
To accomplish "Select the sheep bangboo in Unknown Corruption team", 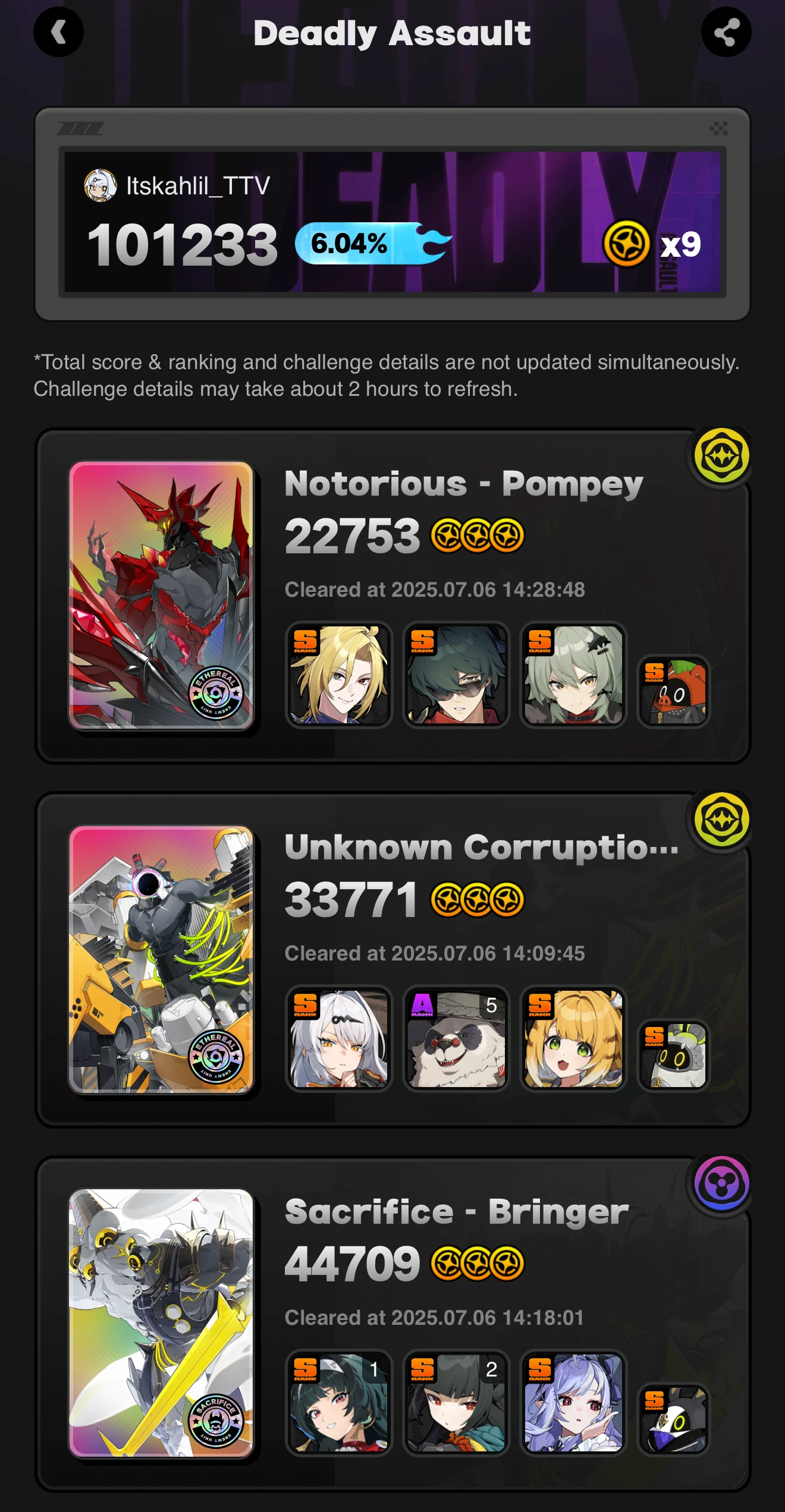I will pyautogui.click(x=674, y=1055).
